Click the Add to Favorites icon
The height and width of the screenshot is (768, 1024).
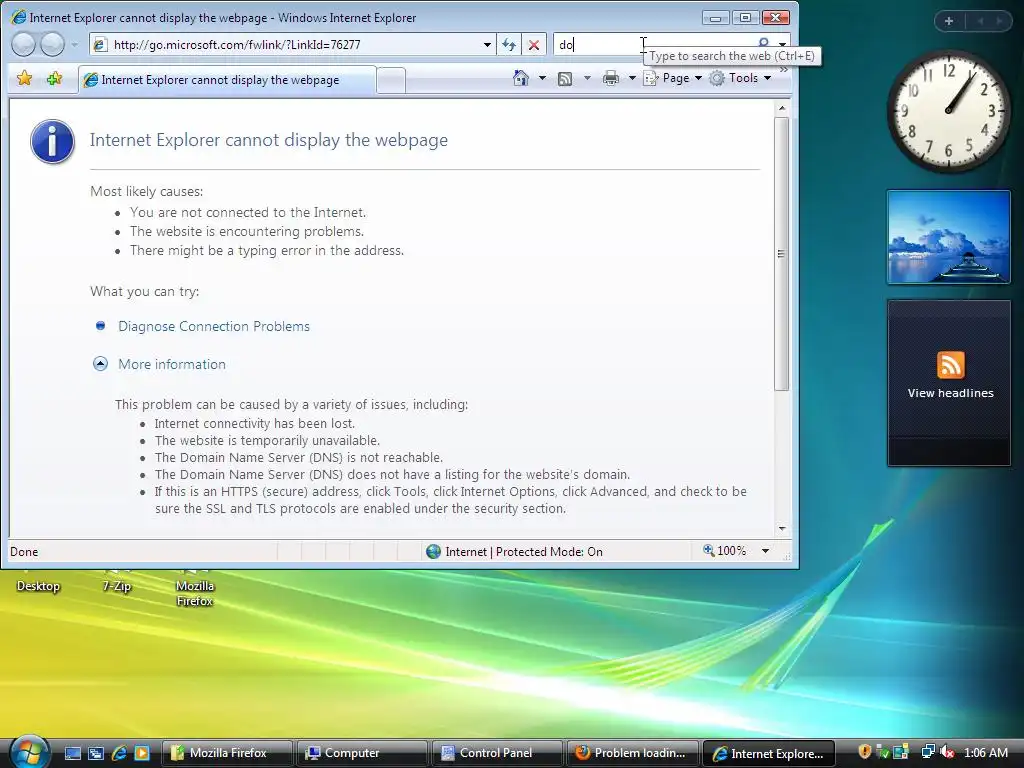click(54, 79)
